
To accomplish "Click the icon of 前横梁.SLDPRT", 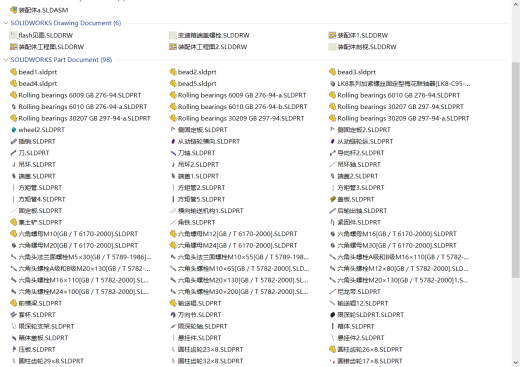I will click(x=13, y=303).
